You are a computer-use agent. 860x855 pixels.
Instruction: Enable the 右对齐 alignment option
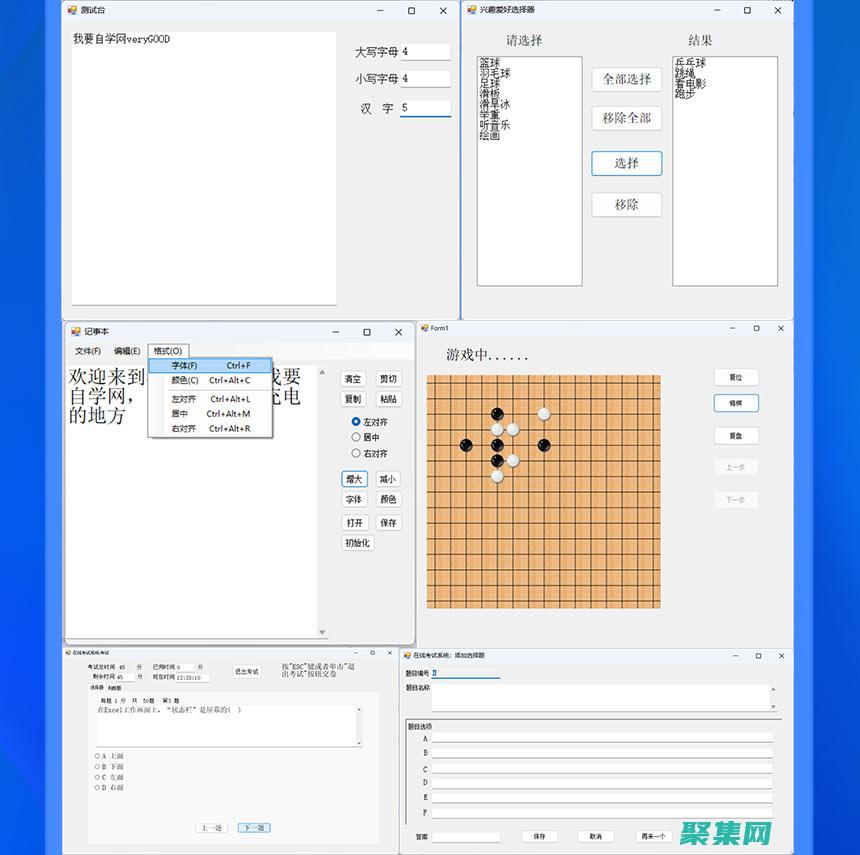pyautogui.click(x=356, y=453)
